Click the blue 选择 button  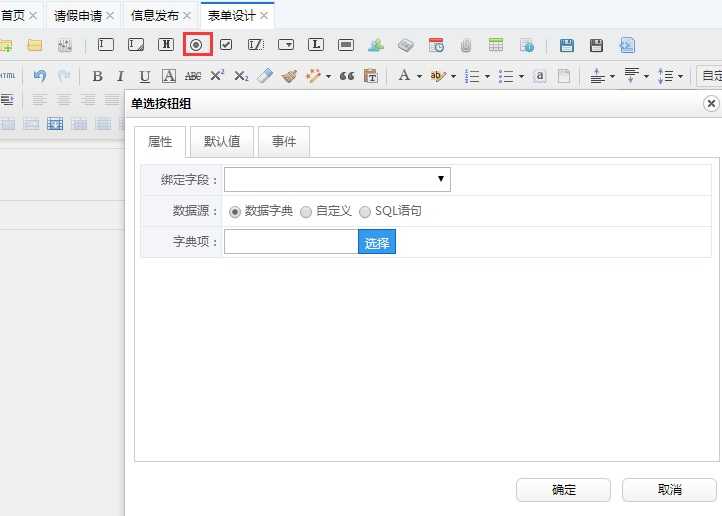coord(377,242)
